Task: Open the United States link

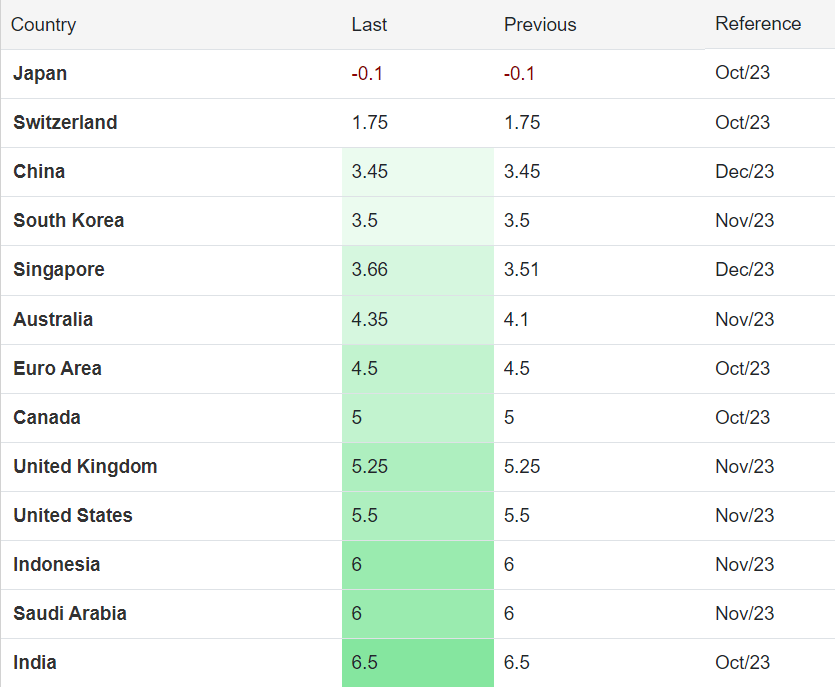Action: [x=72, y=516]
